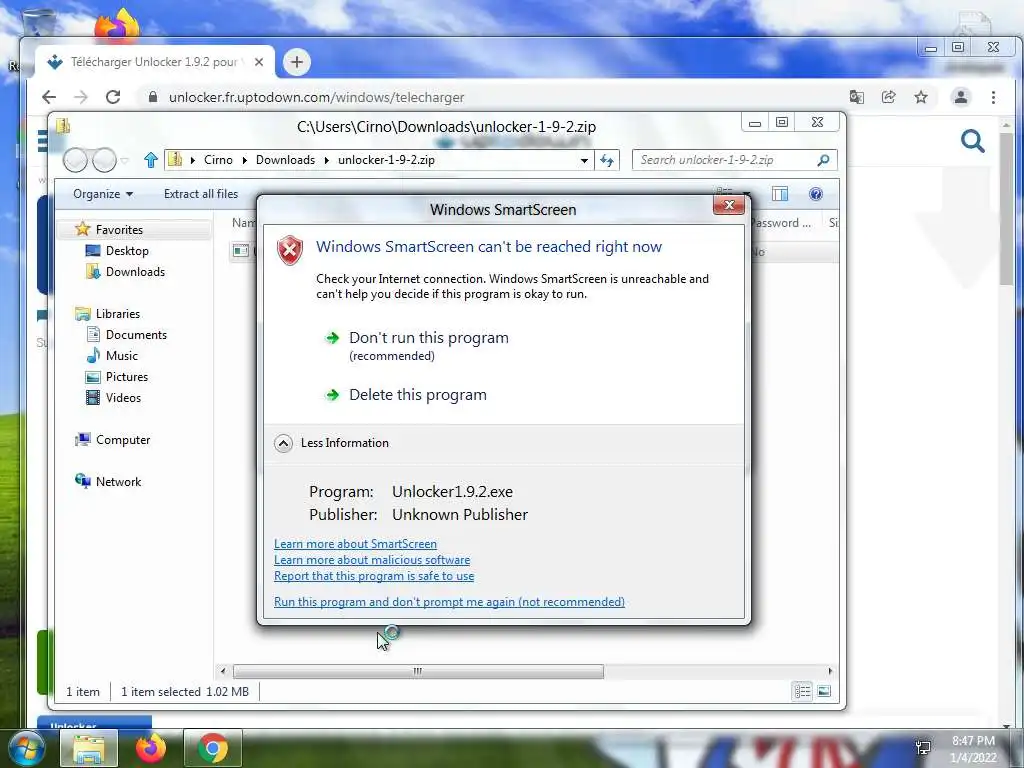This screenshot has width=1024, height=768.
Task: Click the Chrome address bar URL
Action: pyautogui.click(x=316, y=97)
